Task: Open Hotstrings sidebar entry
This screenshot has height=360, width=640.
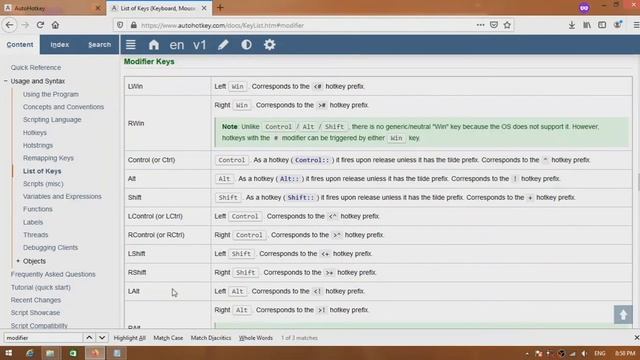Action: (x=38, y=145)
